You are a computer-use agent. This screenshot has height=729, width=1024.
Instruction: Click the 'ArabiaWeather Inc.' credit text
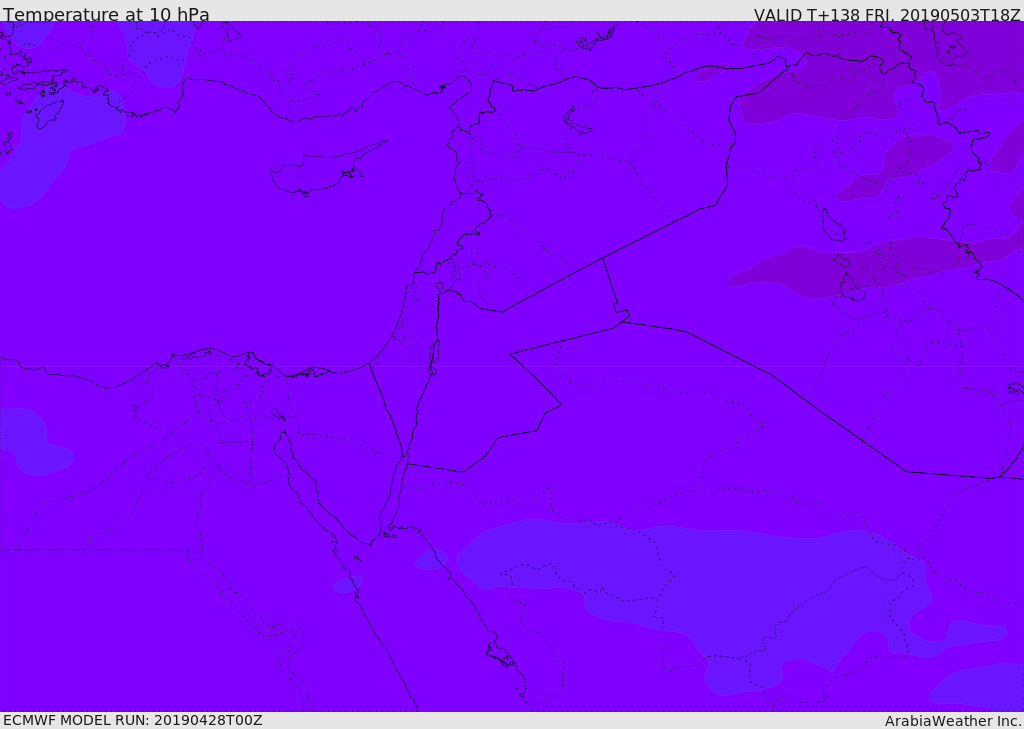(x=953, y=721)
